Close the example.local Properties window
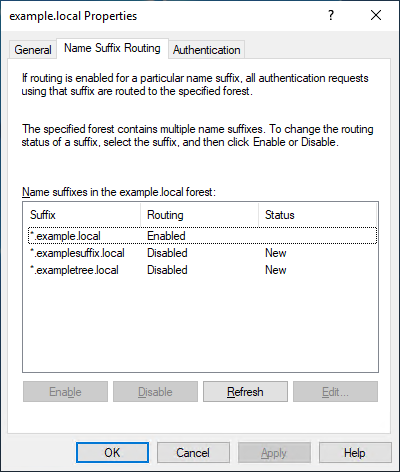Image resolution: width=400 pixels, height=472 pixels. pyautogui.click(x=376, y=15)
